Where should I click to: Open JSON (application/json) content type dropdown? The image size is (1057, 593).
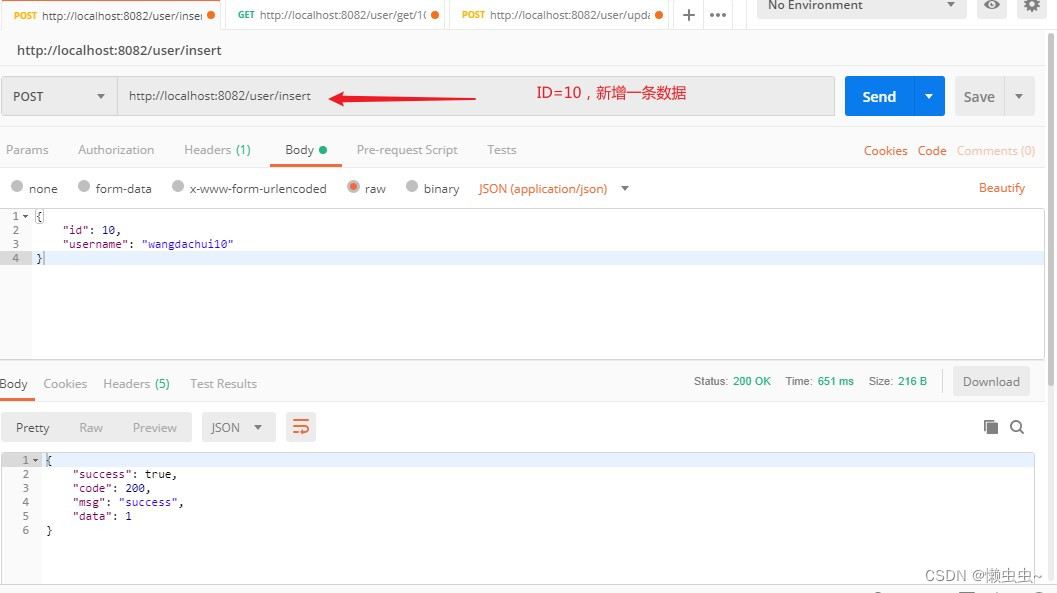[553, 189]
